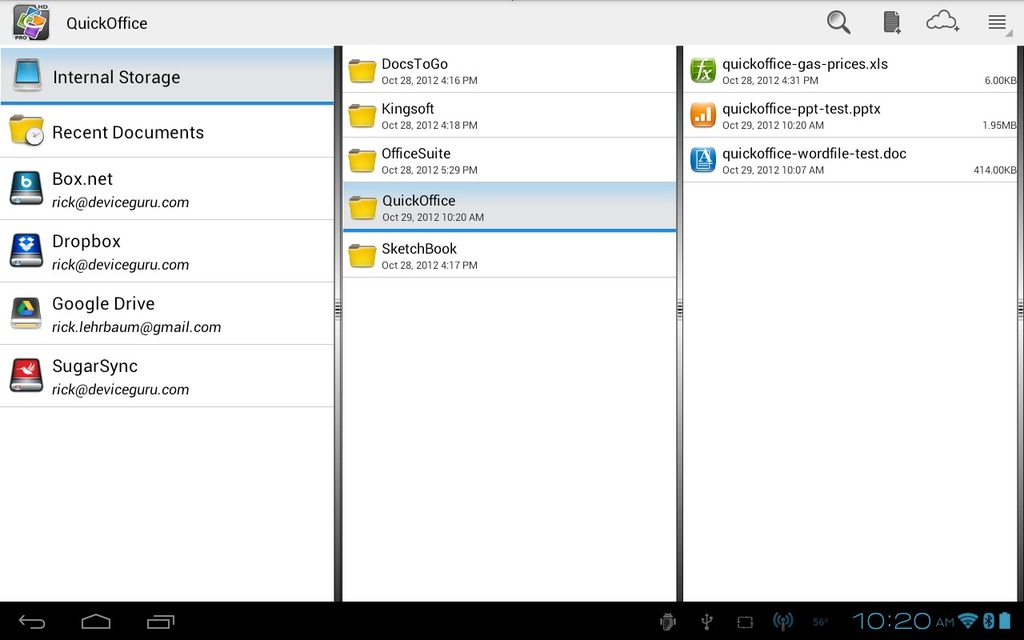The image size is (1024, 640).
Task: Tap the 56° temperature indicator
Action: (x=820, y=622)
